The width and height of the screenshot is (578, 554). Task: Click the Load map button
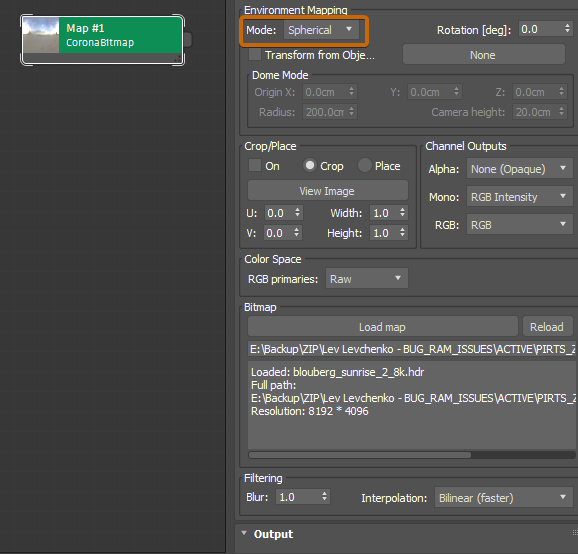tap(383, 327)
